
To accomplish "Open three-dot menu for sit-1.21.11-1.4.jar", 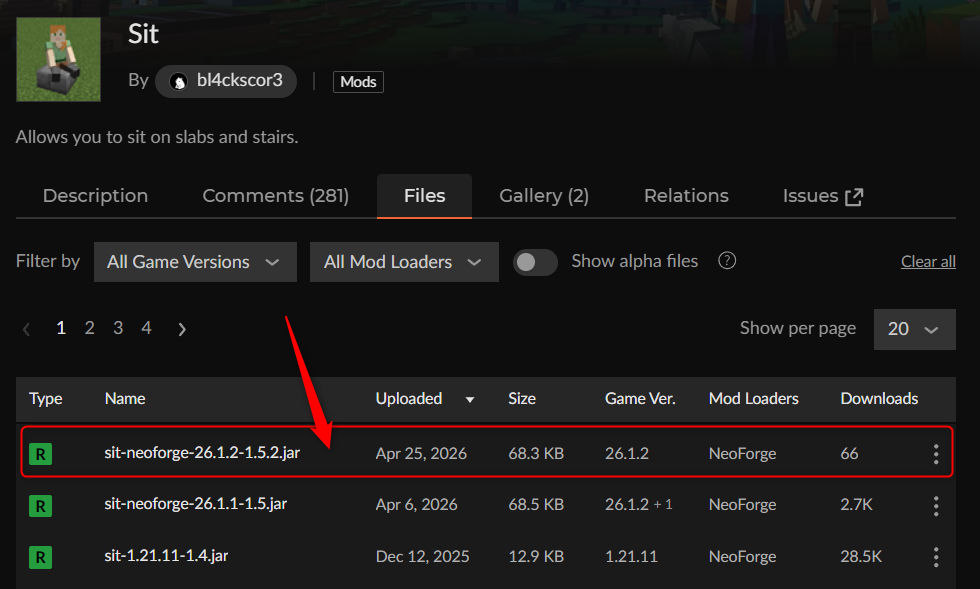I will click(935, 556).
